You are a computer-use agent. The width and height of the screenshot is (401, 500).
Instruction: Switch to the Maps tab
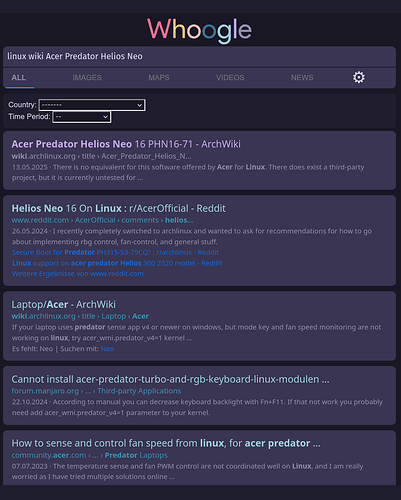[x=159, y=78]
